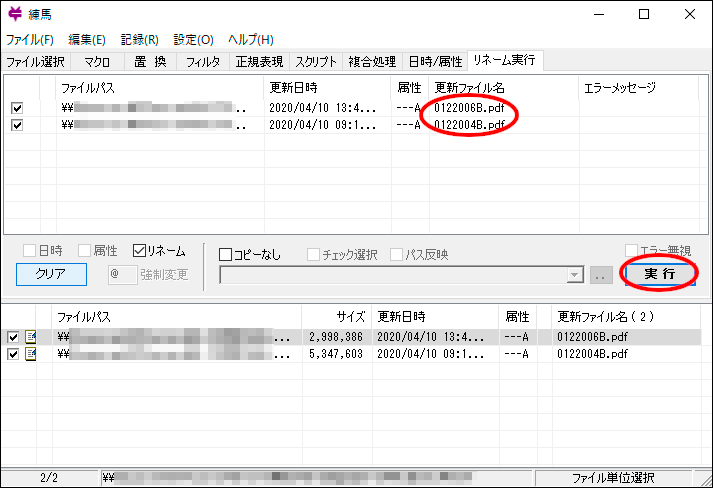Select the リネーム実行 tab
The width and height of the screenshot is (713, 488).
tap(505, 60)
